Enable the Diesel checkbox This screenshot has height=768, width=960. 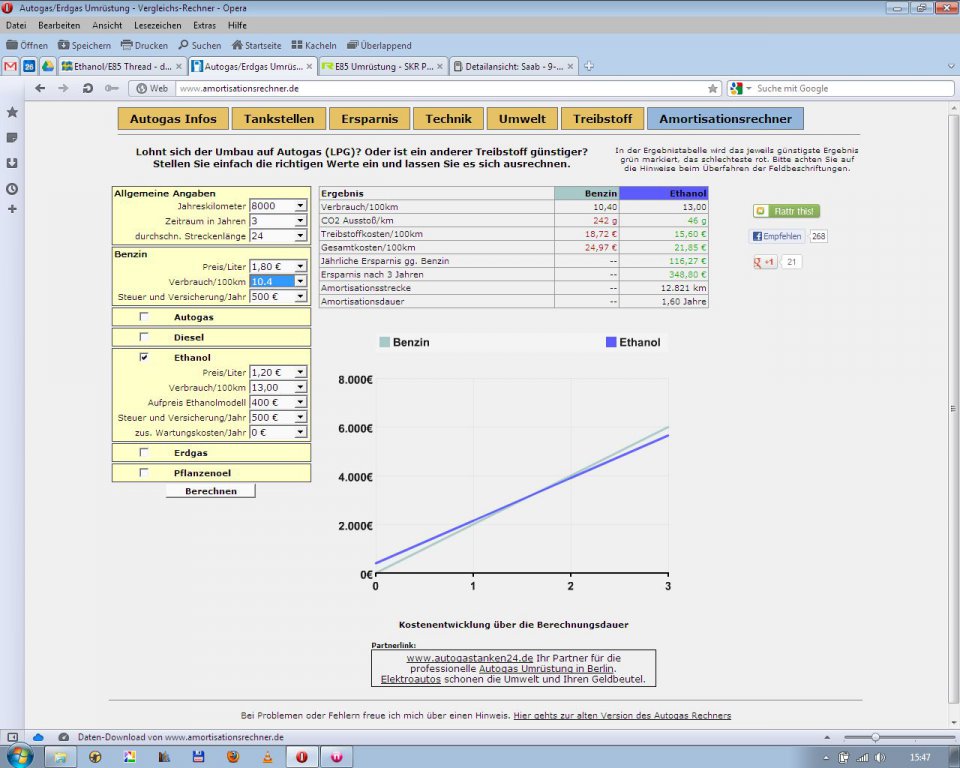144,337
